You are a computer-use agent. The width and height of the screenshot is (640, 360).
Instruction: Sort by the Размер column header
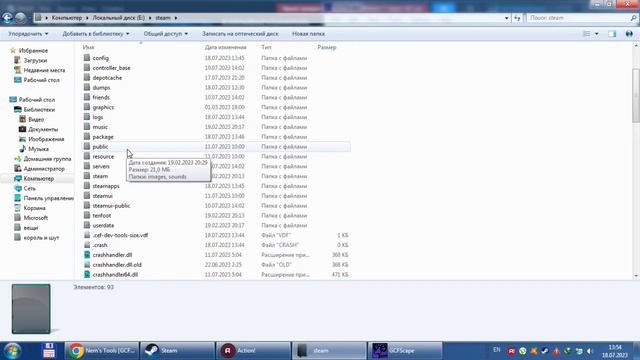point(327,47)
